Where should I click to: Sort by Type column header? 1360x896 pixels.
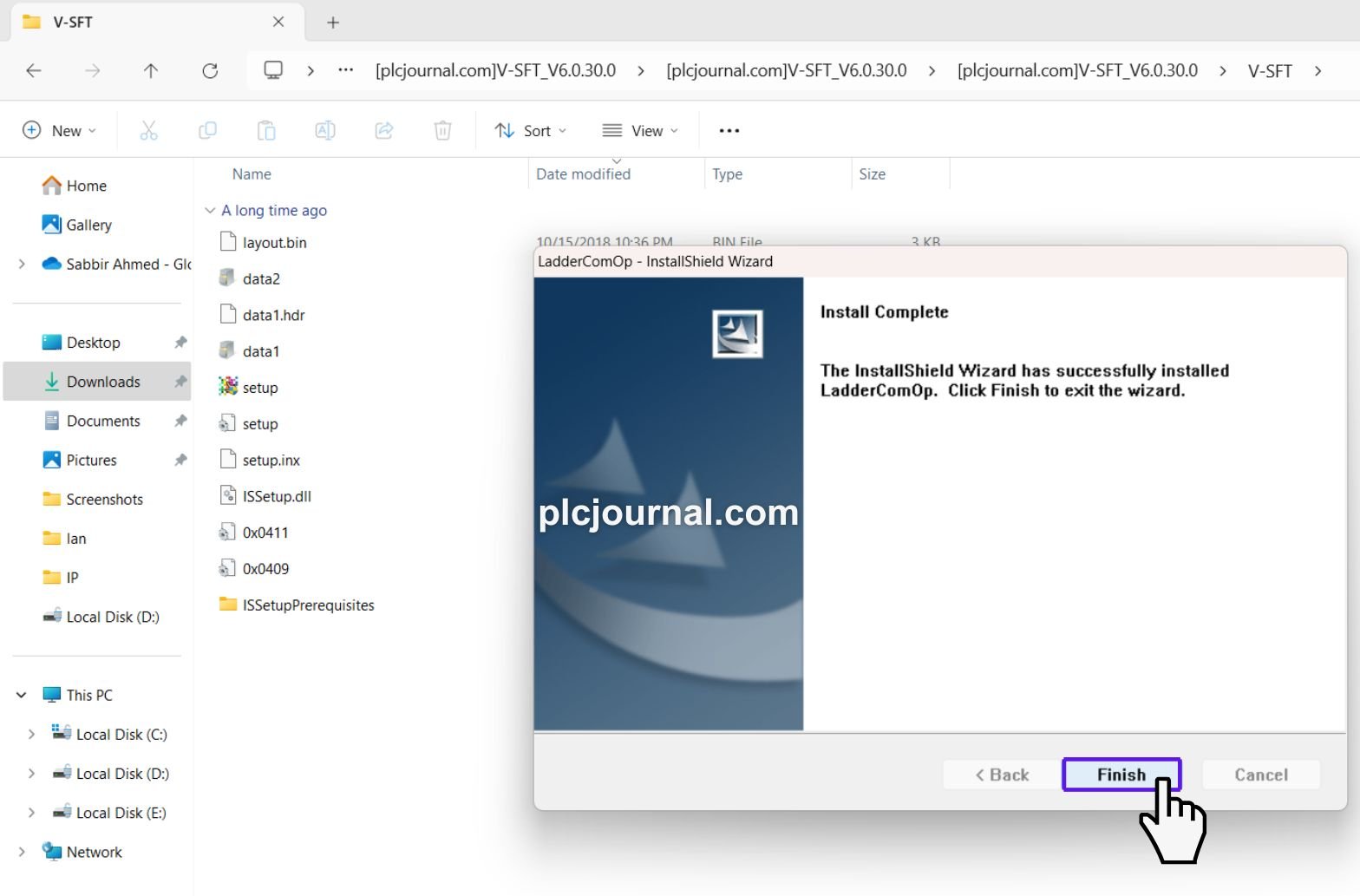click(727, 174)
